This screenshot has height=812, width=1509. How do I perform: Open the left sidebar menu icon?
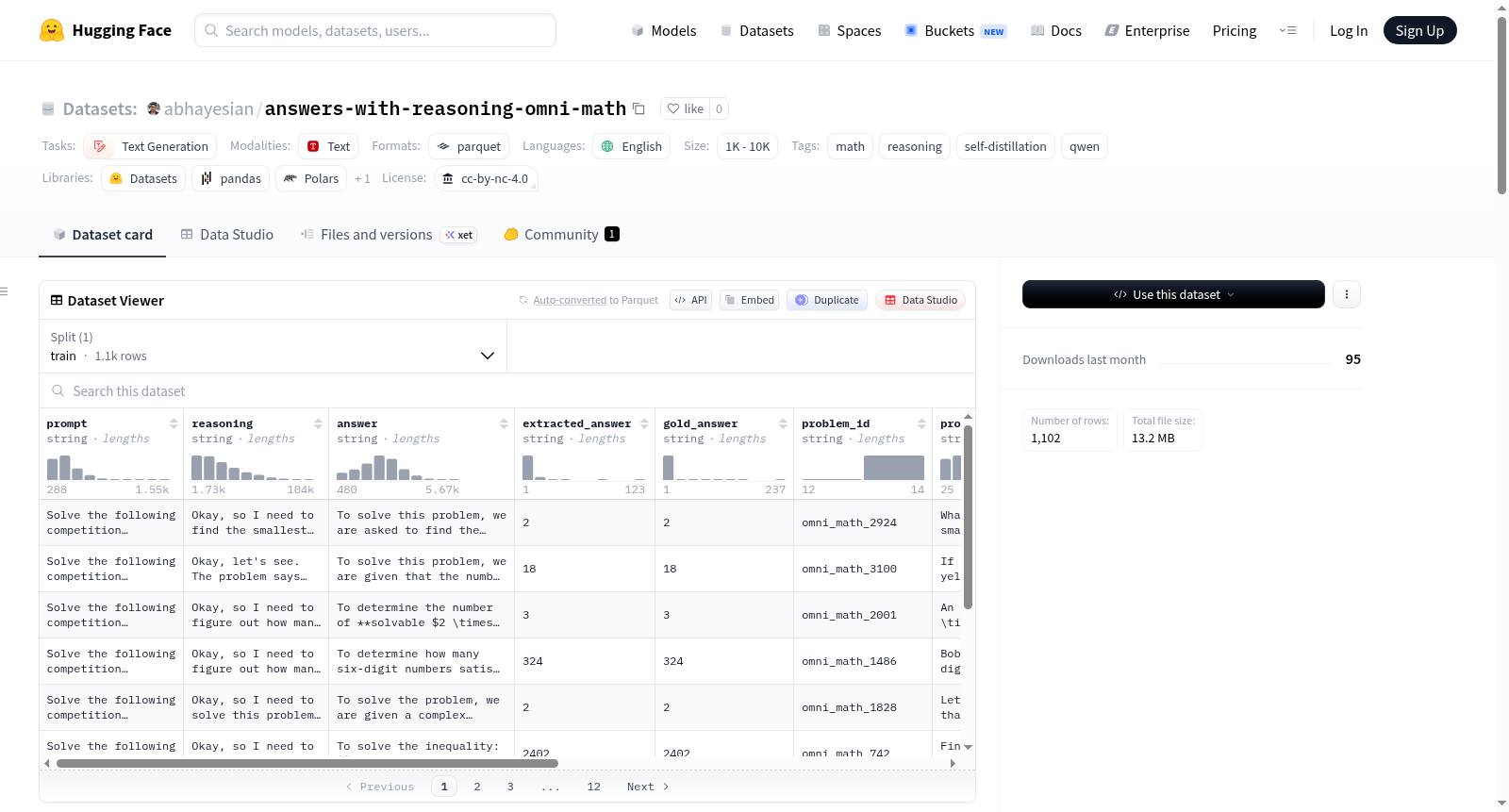point(4,291)
